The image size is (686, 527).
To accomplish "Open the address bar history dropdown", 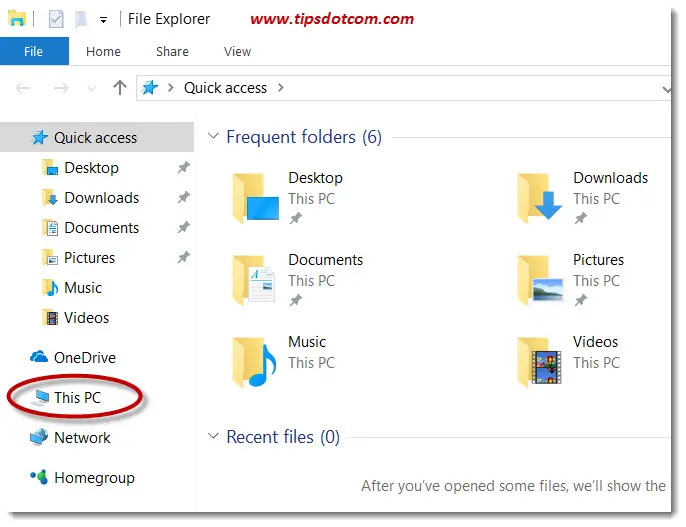I will [666, 90].
